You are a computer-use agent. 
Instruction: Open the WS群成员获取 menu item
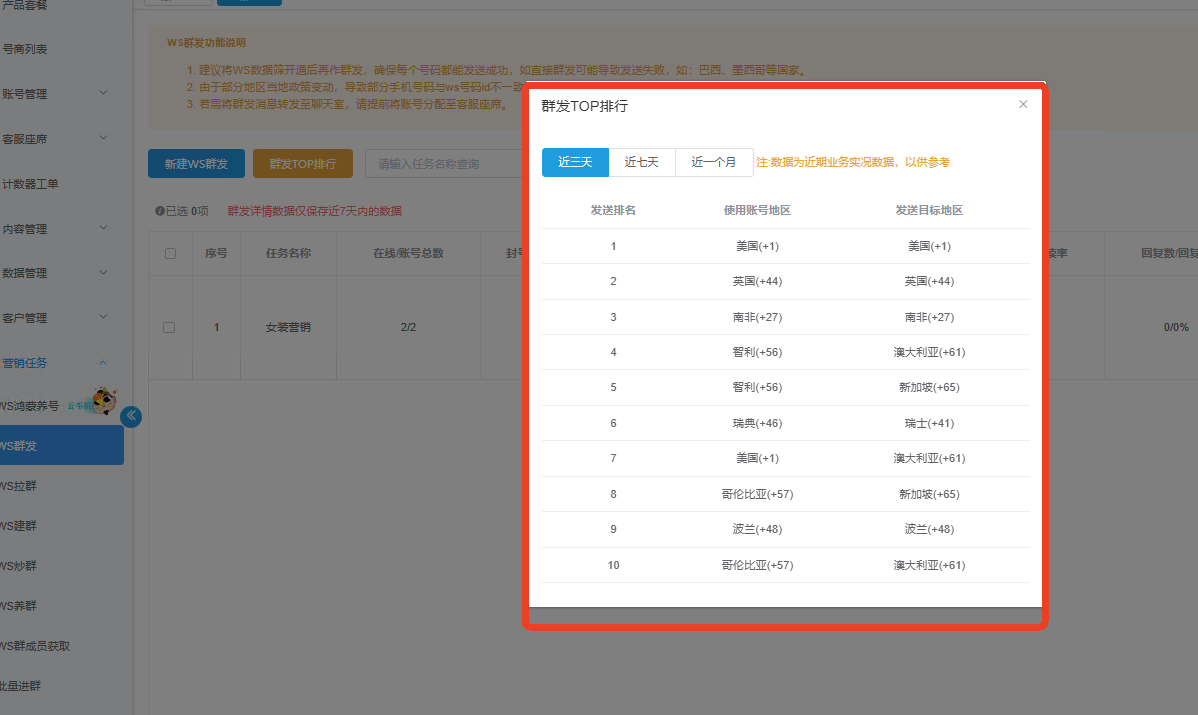coord(36,646)
